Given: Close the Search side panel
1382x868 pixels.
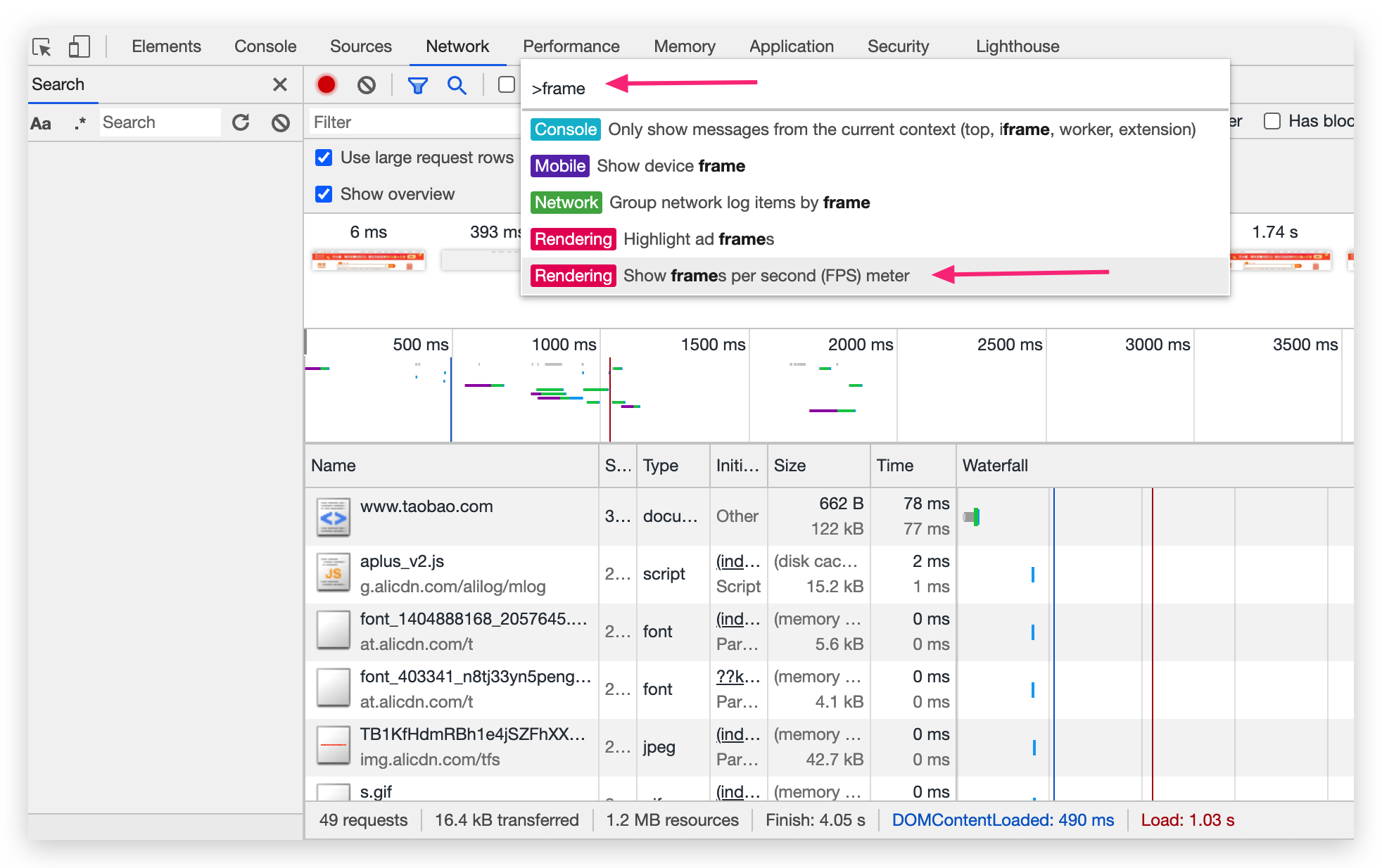Looking at the screenshot, I should coord(279,84).
